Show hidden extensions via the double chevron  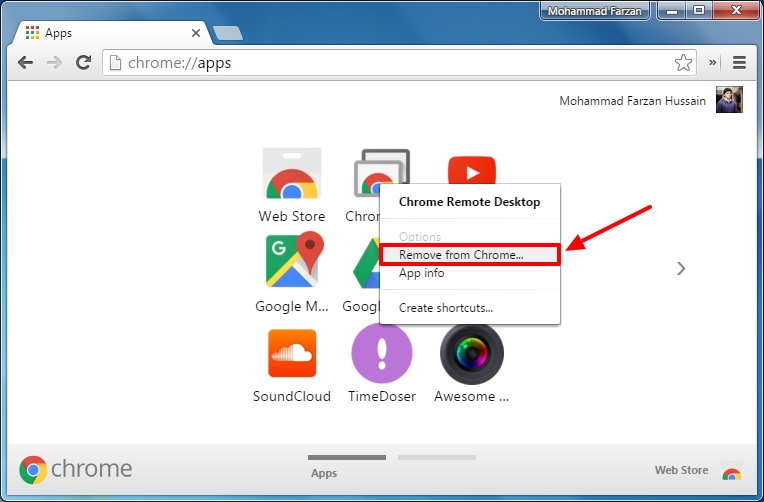pos(712,62)
